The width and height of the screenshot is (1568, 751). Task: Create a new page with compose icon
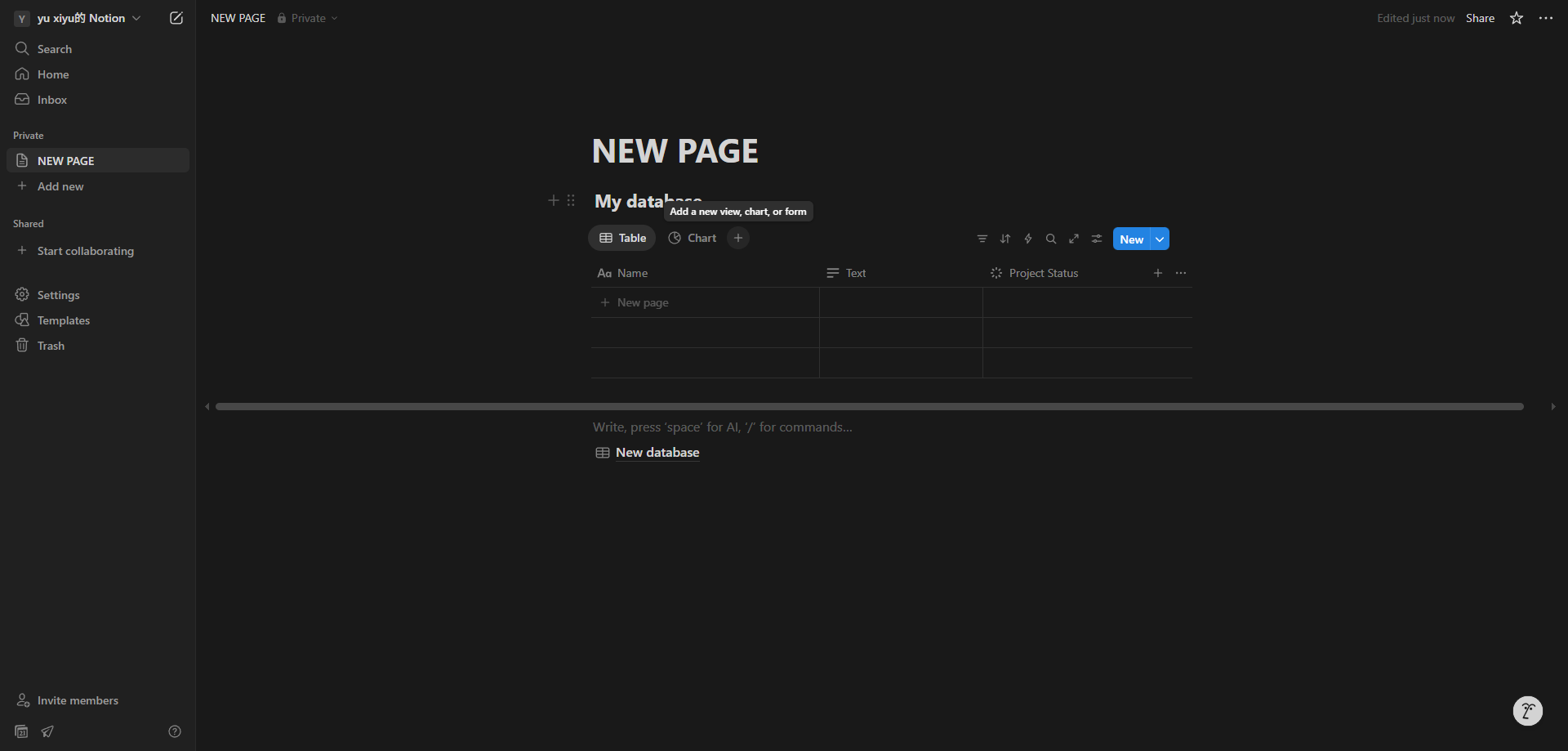click(x=176, y=18)
